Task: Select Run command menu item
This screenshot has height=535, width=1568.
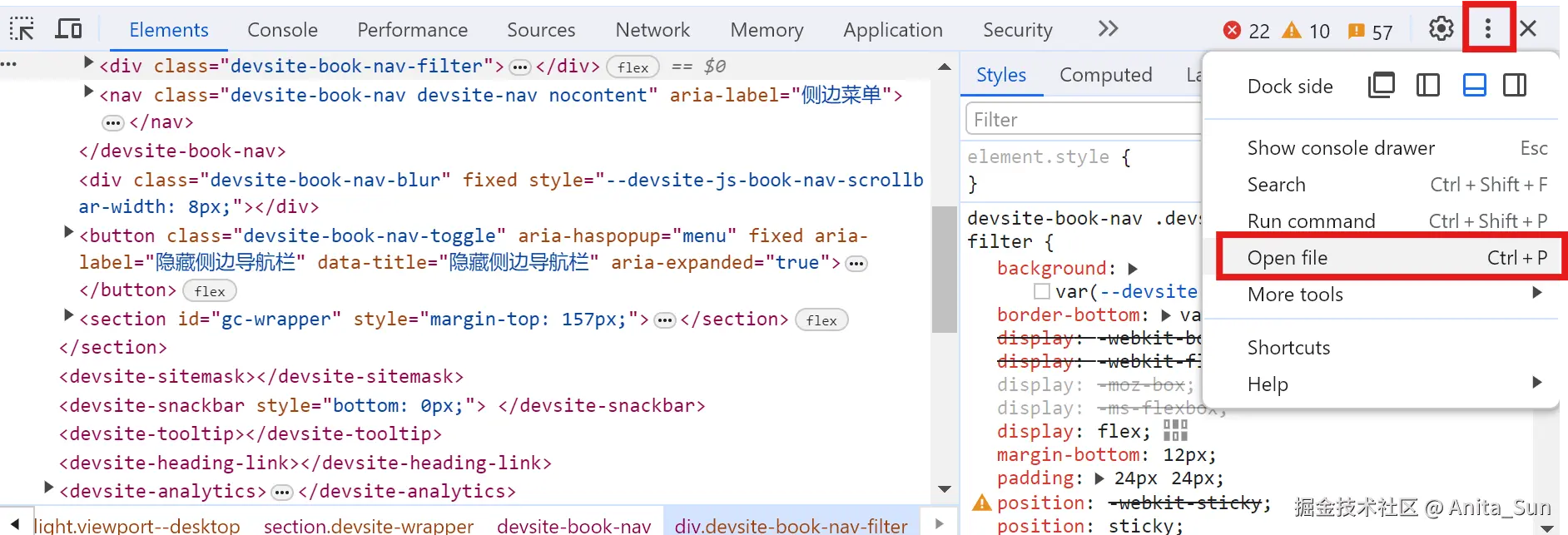Action: pos(1382,221)
